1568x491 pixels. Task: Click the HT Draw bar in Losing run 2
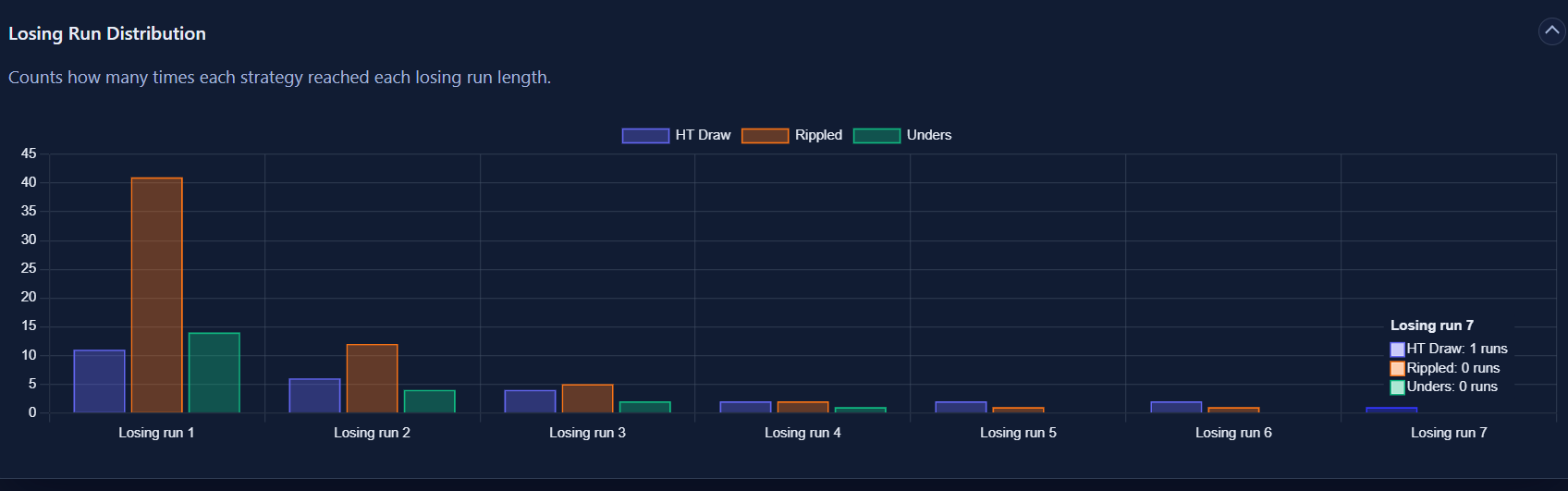coord(314,396)
